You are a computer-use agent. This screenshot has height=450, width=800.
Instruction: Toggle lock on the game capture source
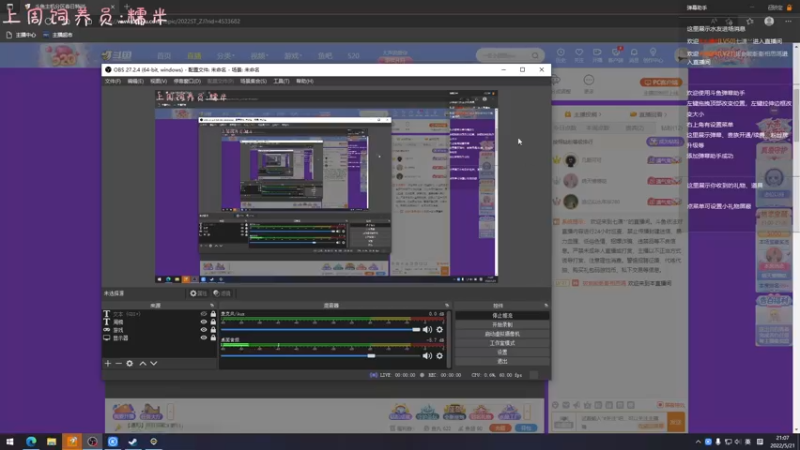[213, 330]
